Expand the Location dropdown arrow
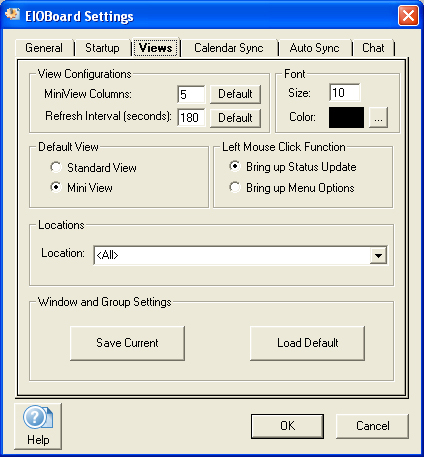 coord(378,256)
